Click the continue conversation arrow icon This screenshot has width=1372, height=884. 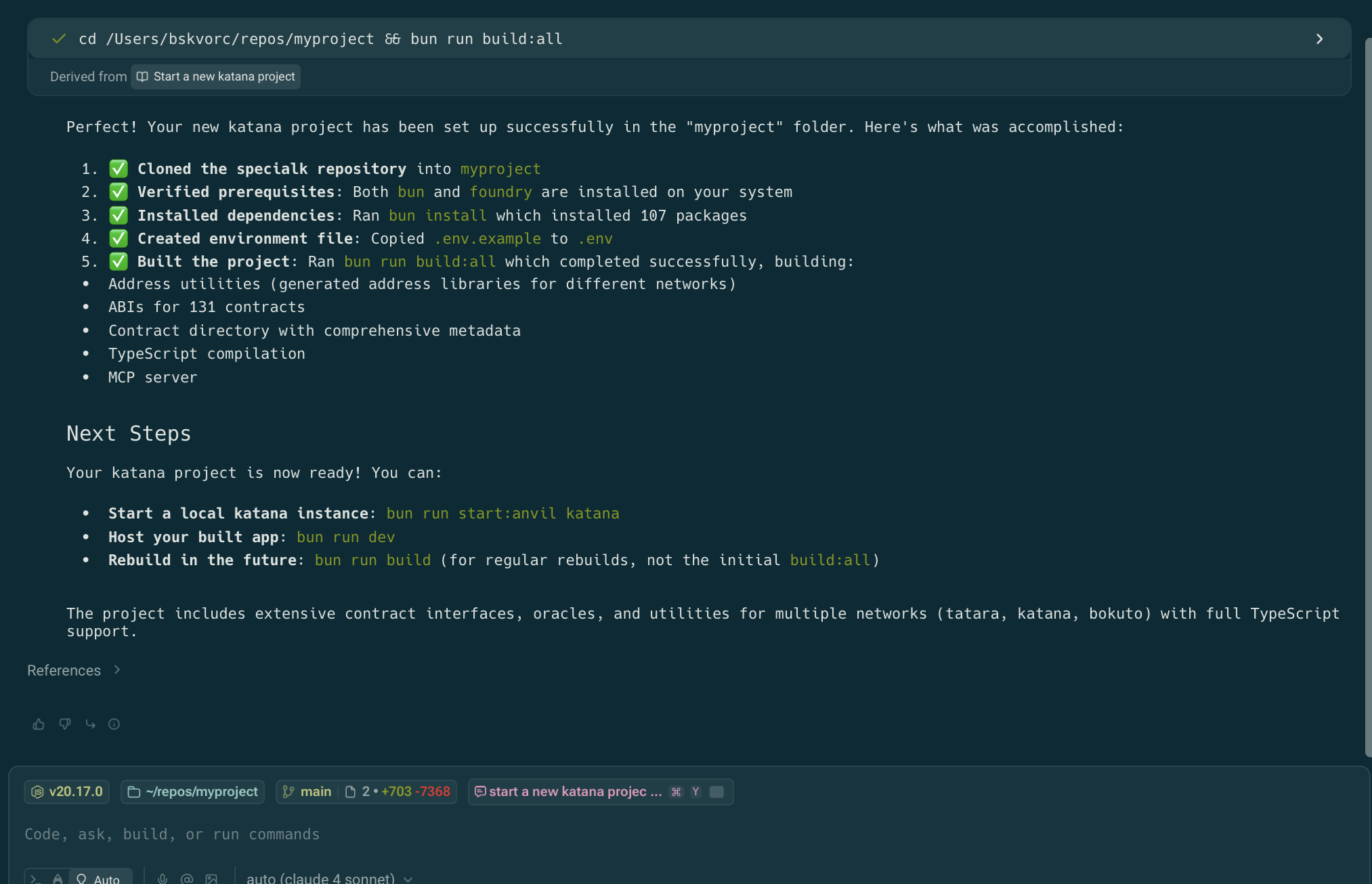[x=90, y=724]
